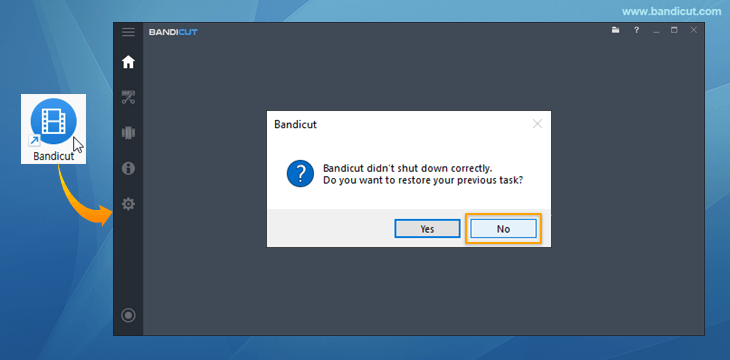This screenshot has height=360, width=730.
Task: Click 'Do you want to restore your previous task?'
Action: pyautogui.click(x=423, y=180)
